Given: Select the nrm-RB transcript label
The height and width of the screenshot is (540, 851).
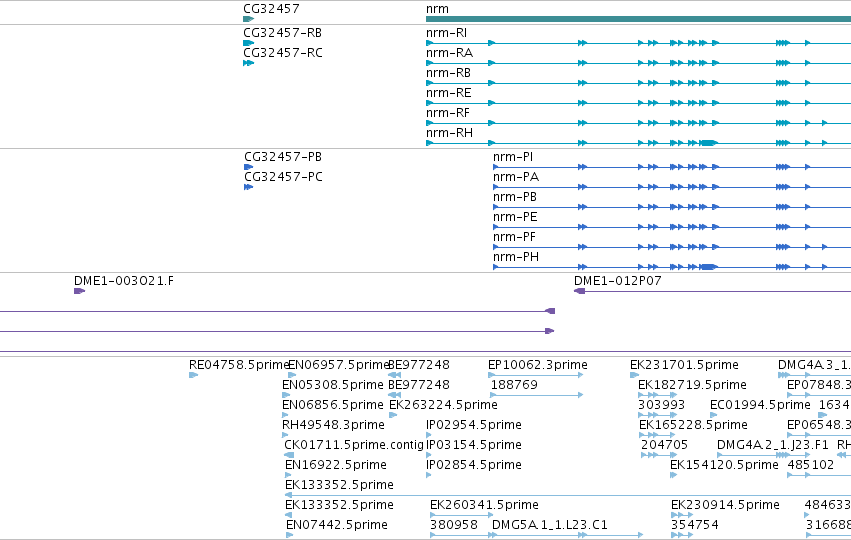Looking at the screenshot, I should pos(448,73).
